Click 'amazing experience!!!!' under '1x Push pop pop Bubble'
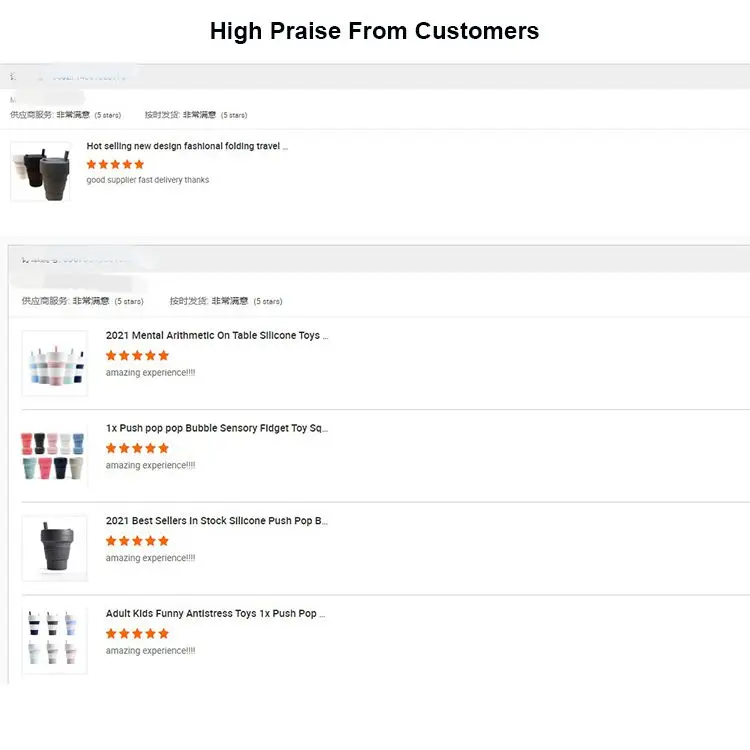 click(151, 465)
